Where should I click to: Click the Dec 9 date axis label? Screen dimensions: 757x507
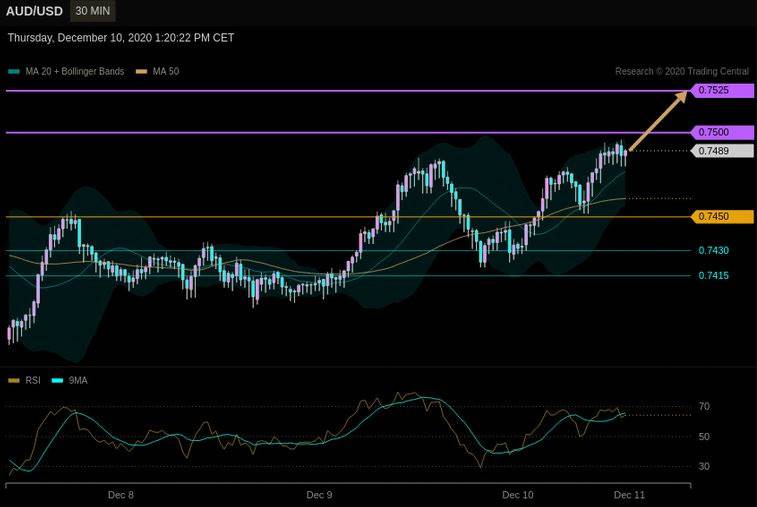click(x=319, y=495)
